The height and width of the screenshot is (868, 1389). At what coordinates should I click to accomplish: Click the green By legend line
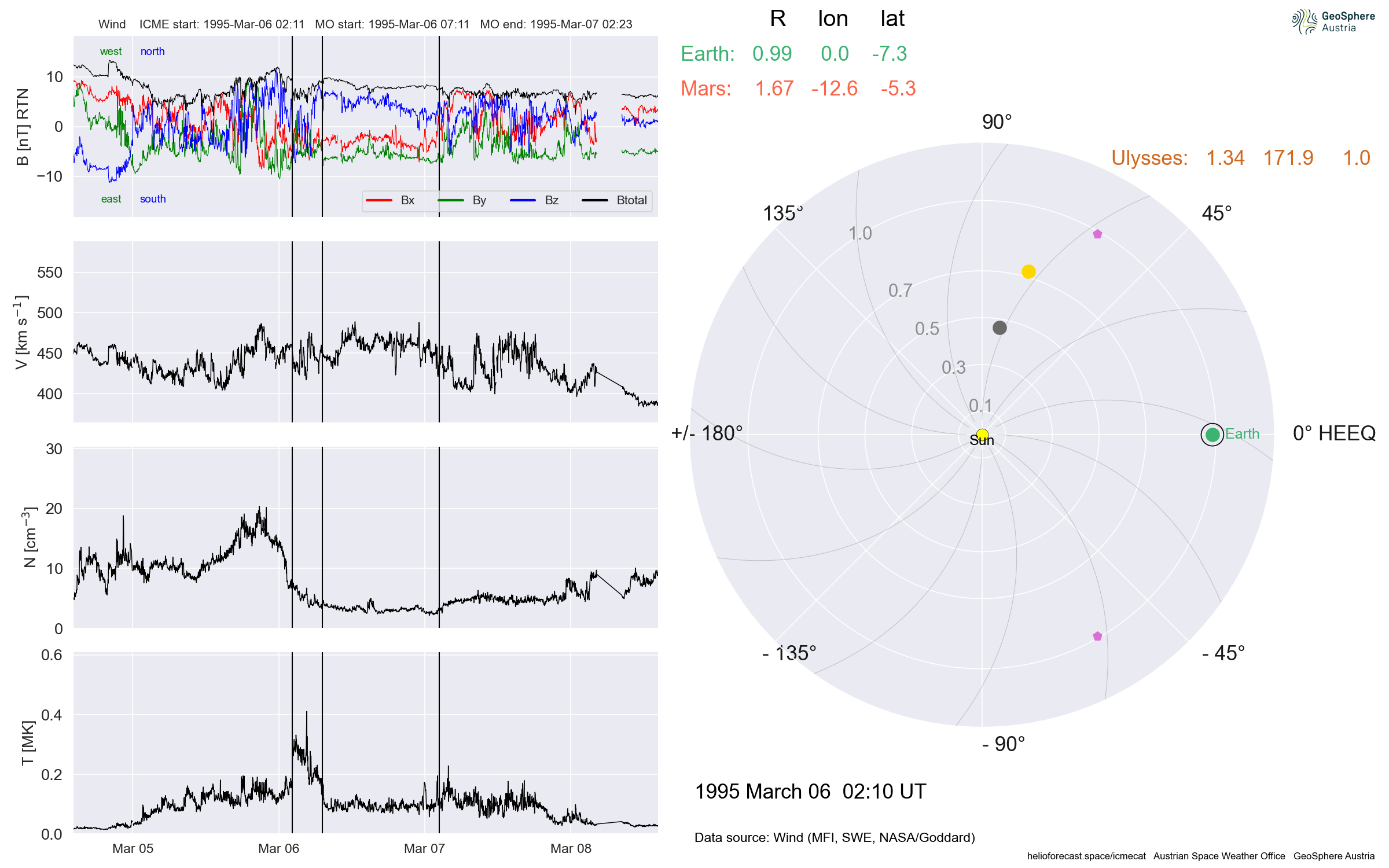pos(451,200)
